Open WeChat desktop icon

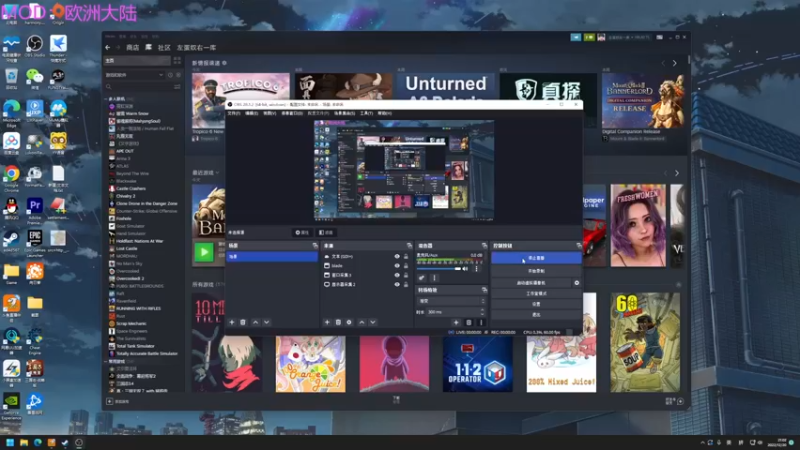[x=35, y=78]
